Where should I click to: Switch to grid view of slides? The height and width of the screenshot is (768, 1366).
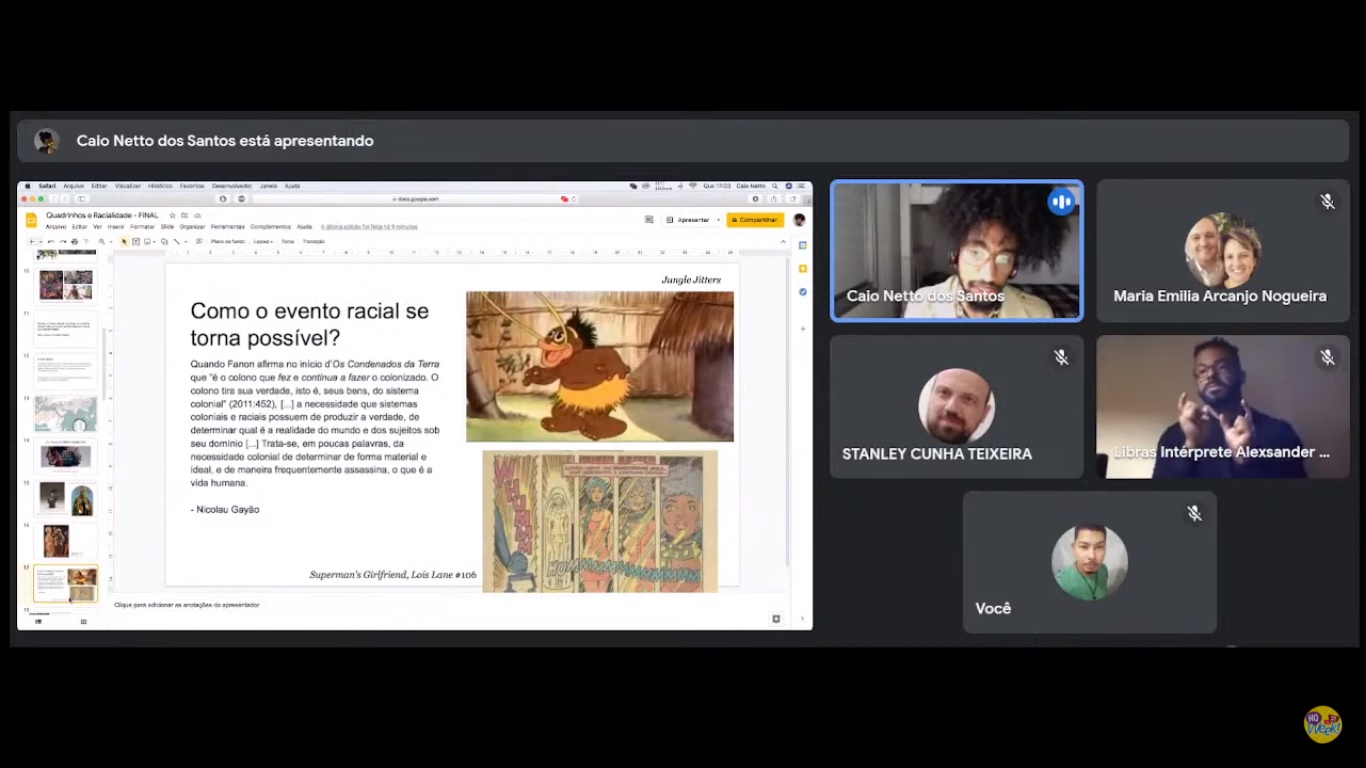point(83,622)
